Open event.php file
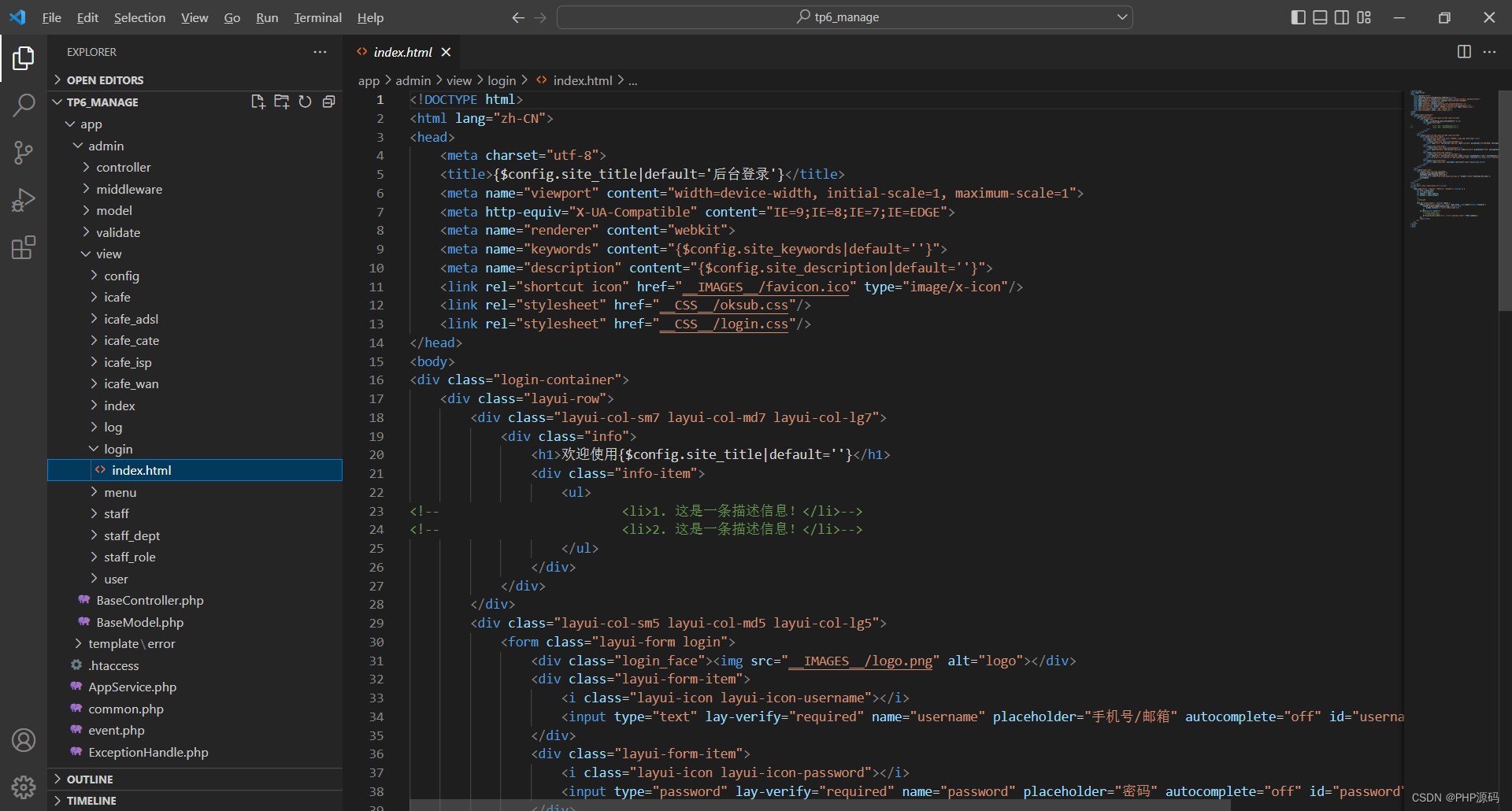Screen dimensions: 1512x811 (195, 731)
